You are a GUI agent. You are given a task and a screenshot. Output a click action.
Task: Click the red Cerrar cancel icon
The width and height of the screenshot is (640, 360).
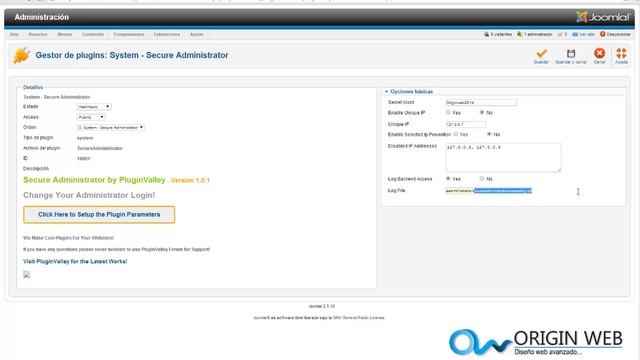599,53
